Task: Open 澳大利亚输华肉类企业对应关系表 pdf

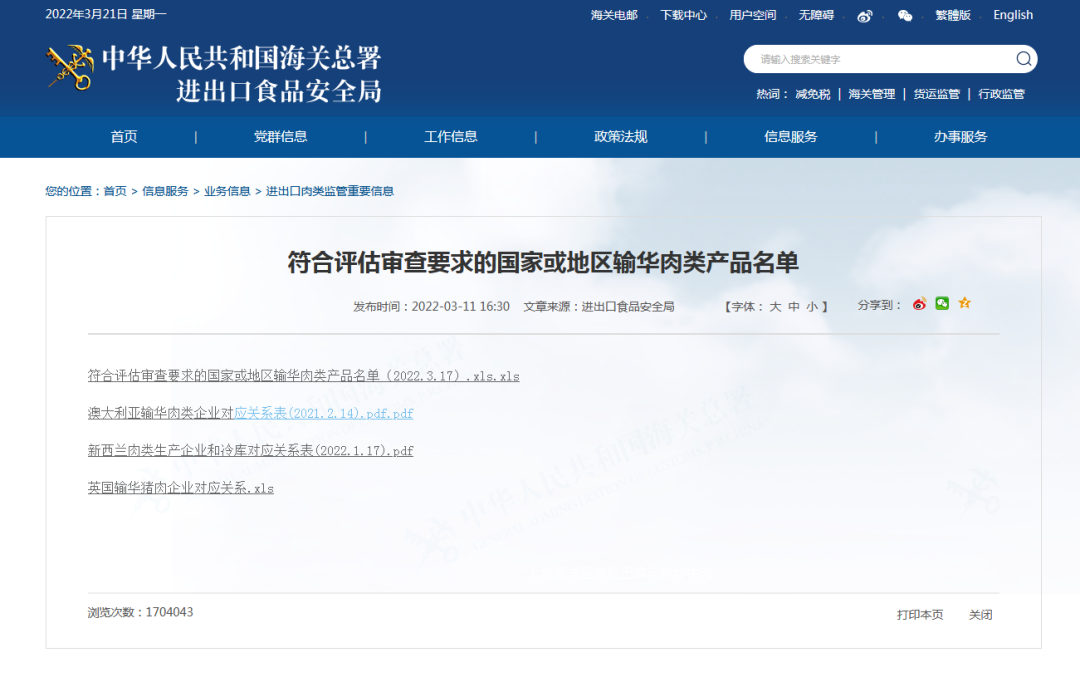Action: (251, 413)
